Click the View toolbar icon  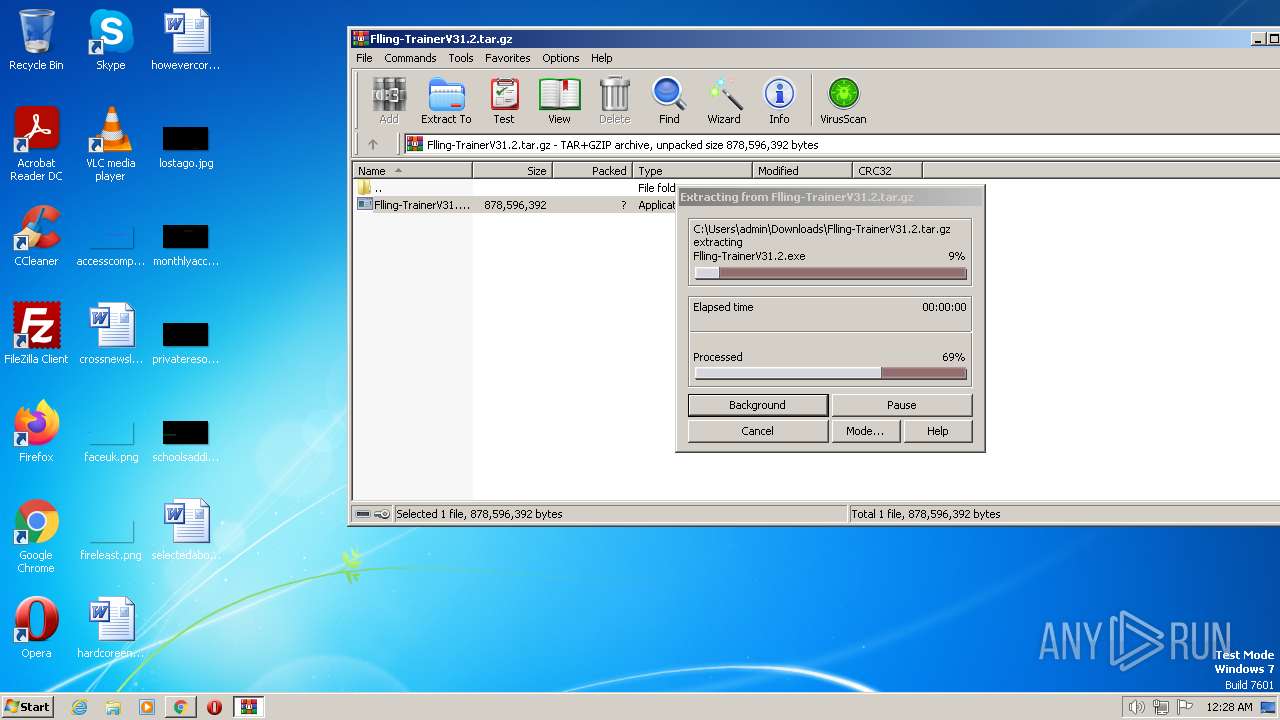[559, 101]
